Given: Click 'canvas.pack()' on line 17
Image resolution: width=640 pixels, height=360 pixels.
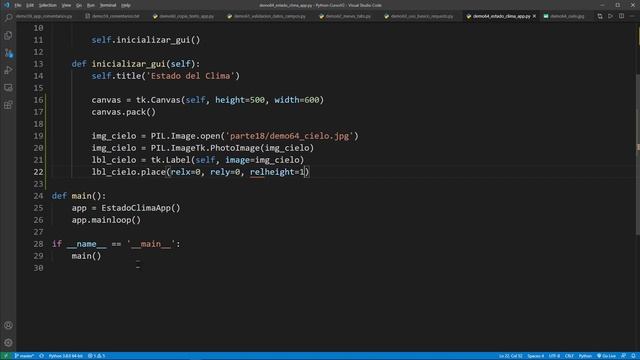Looking at the screenshot, I should point(124,112).
